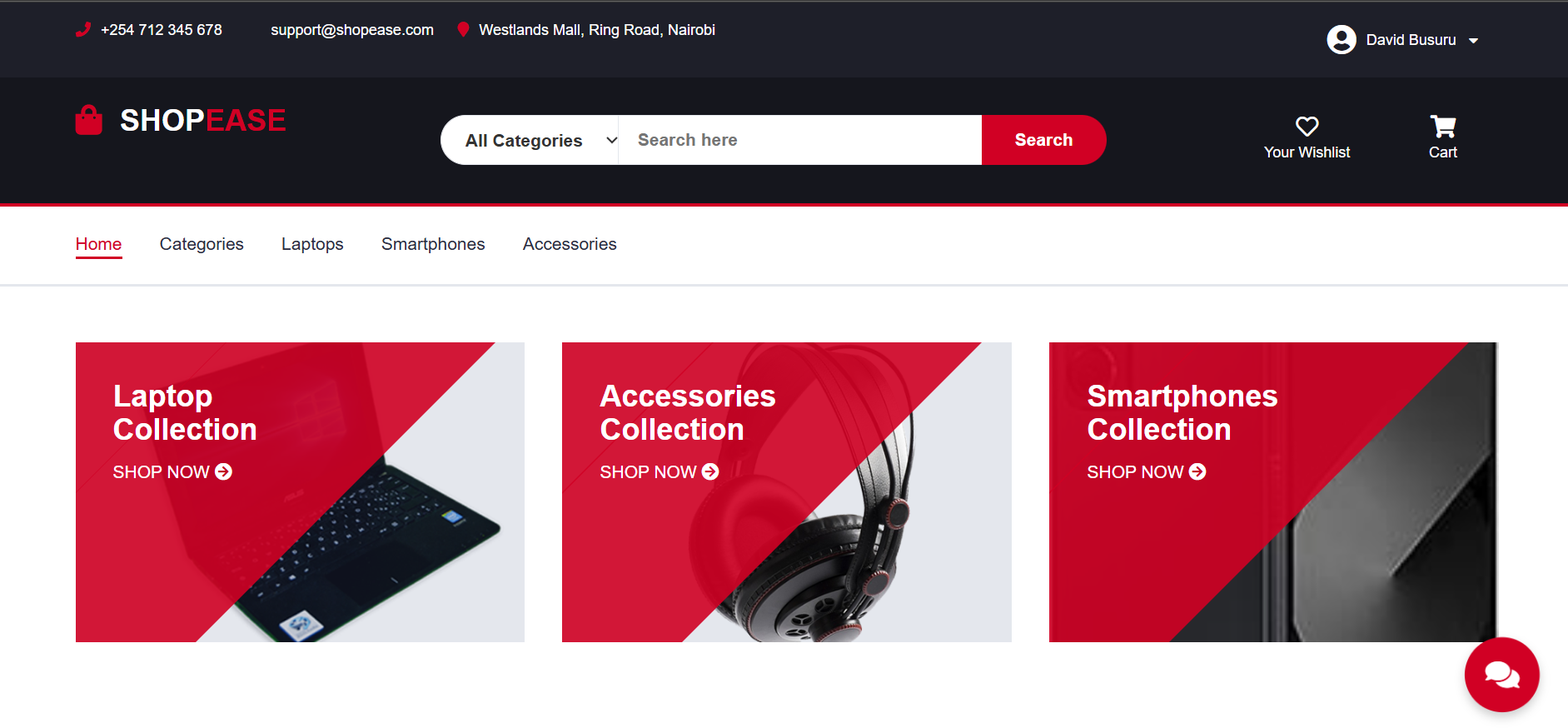The image size is (1568, 728).
Task: Click the red phone icon in top bar
Action: click(83, 30)
